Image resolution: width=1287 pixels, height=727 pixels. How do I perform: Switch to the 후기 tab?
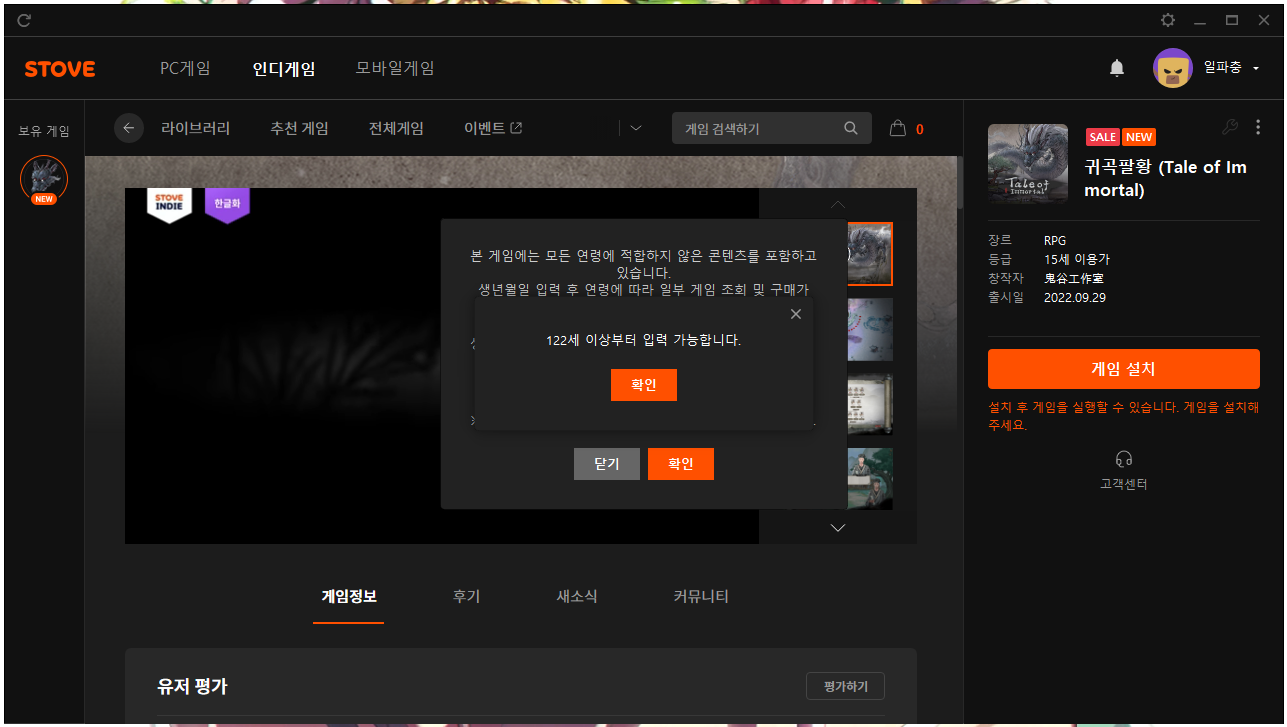tap(466, 596)
